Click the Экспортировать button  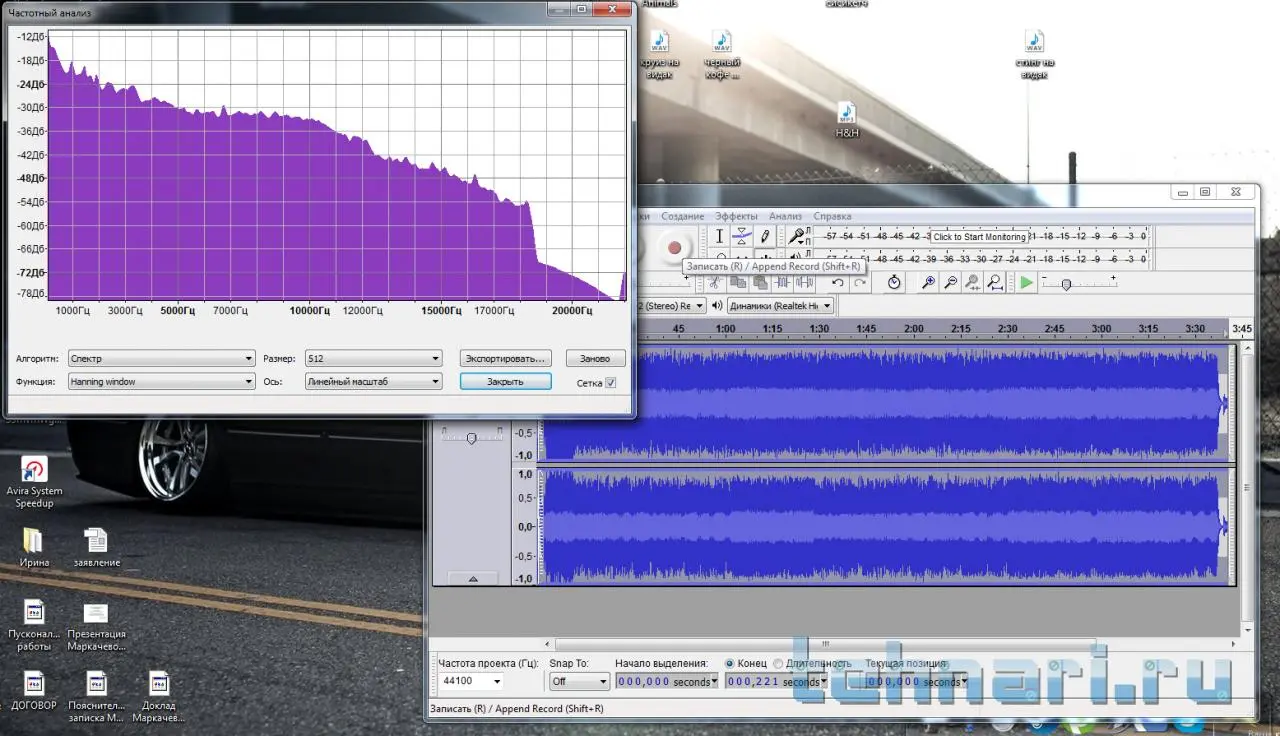(506, 358)
